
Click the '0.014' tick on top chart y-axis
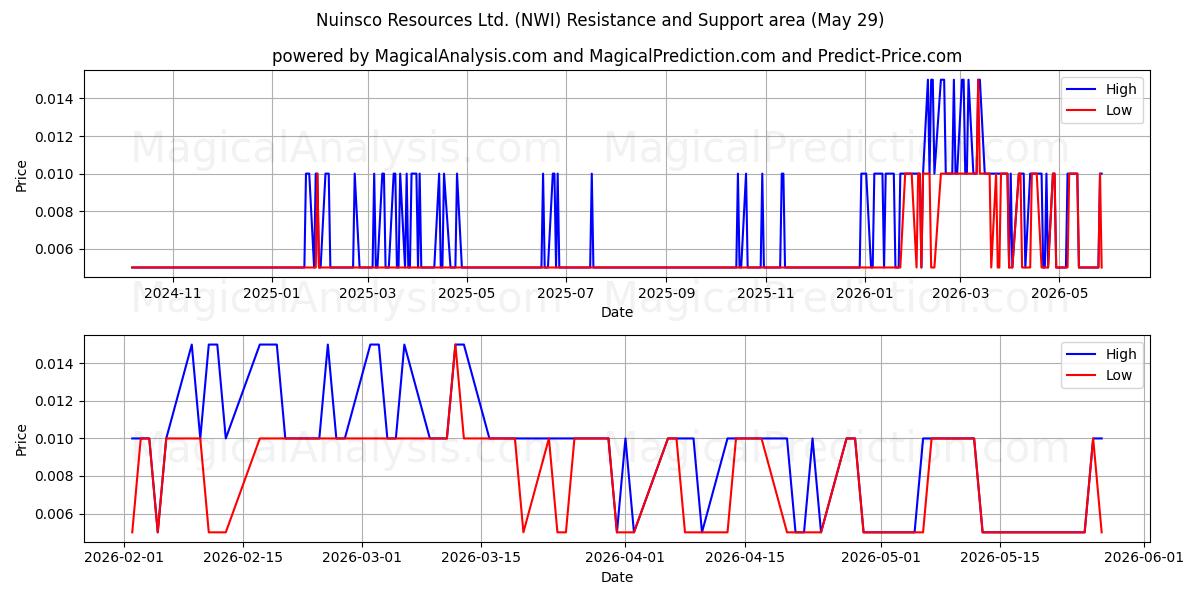coord(57,98)
